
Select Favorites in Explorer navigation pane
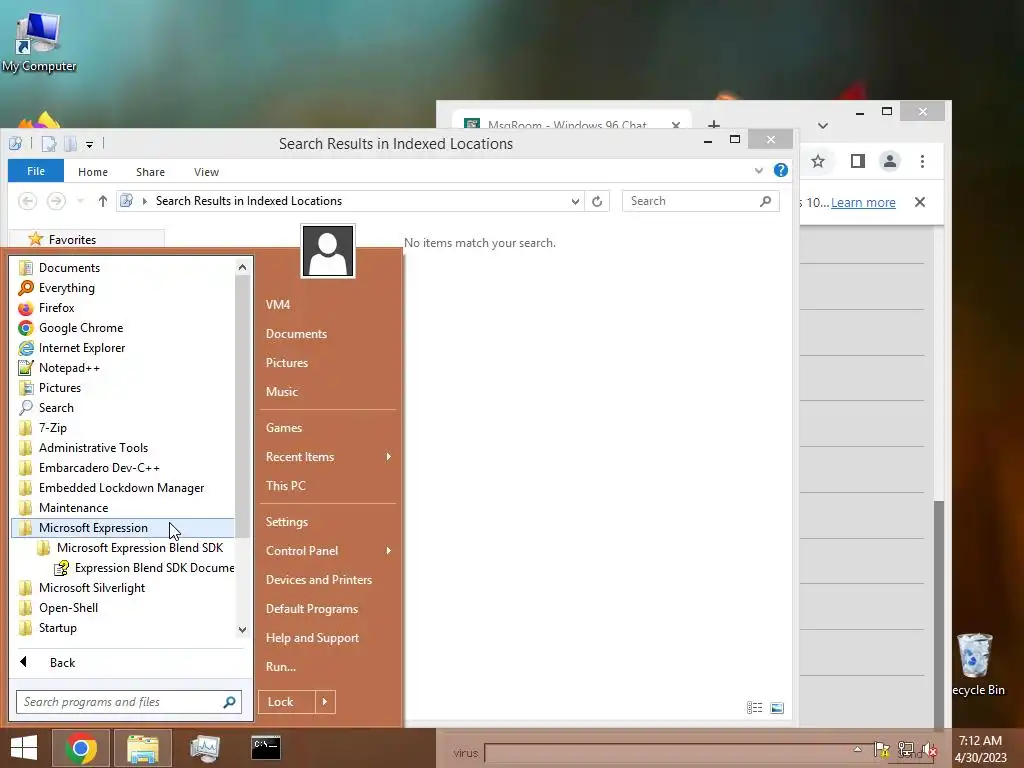click(72, 240)
